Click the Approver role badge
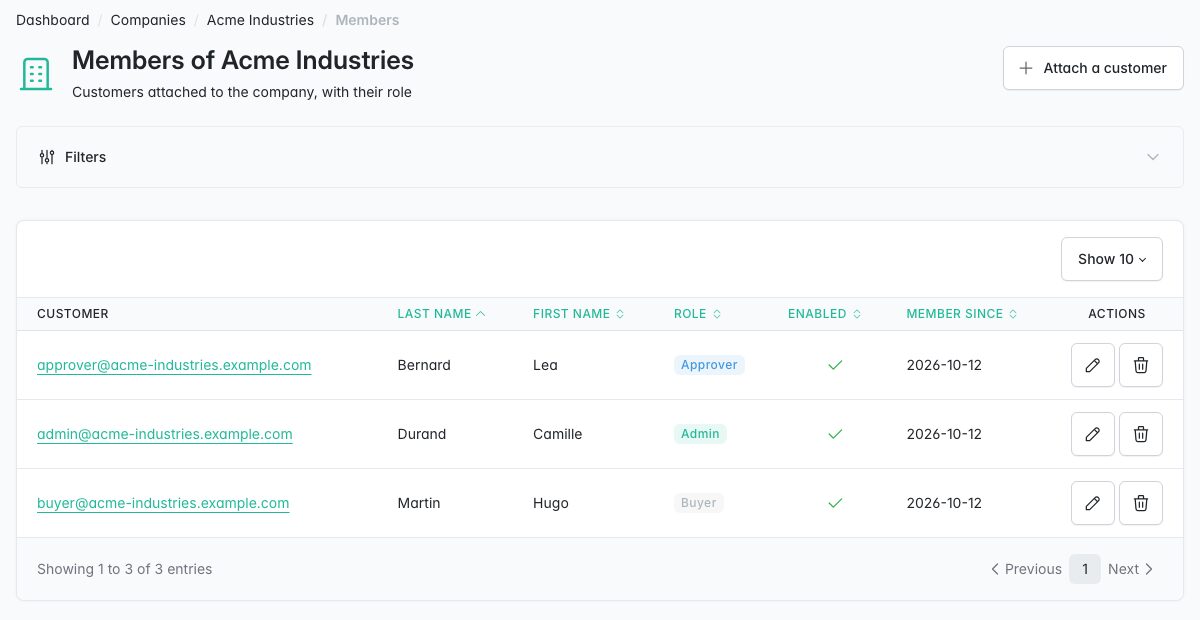 [709, 365]
